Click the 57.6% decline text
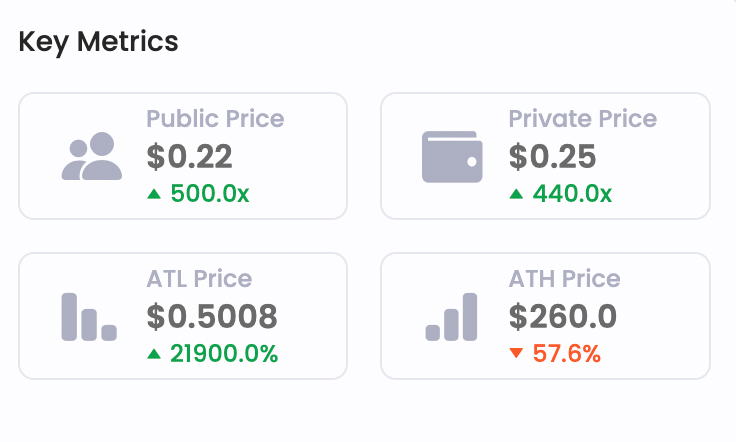 [564, 353]
